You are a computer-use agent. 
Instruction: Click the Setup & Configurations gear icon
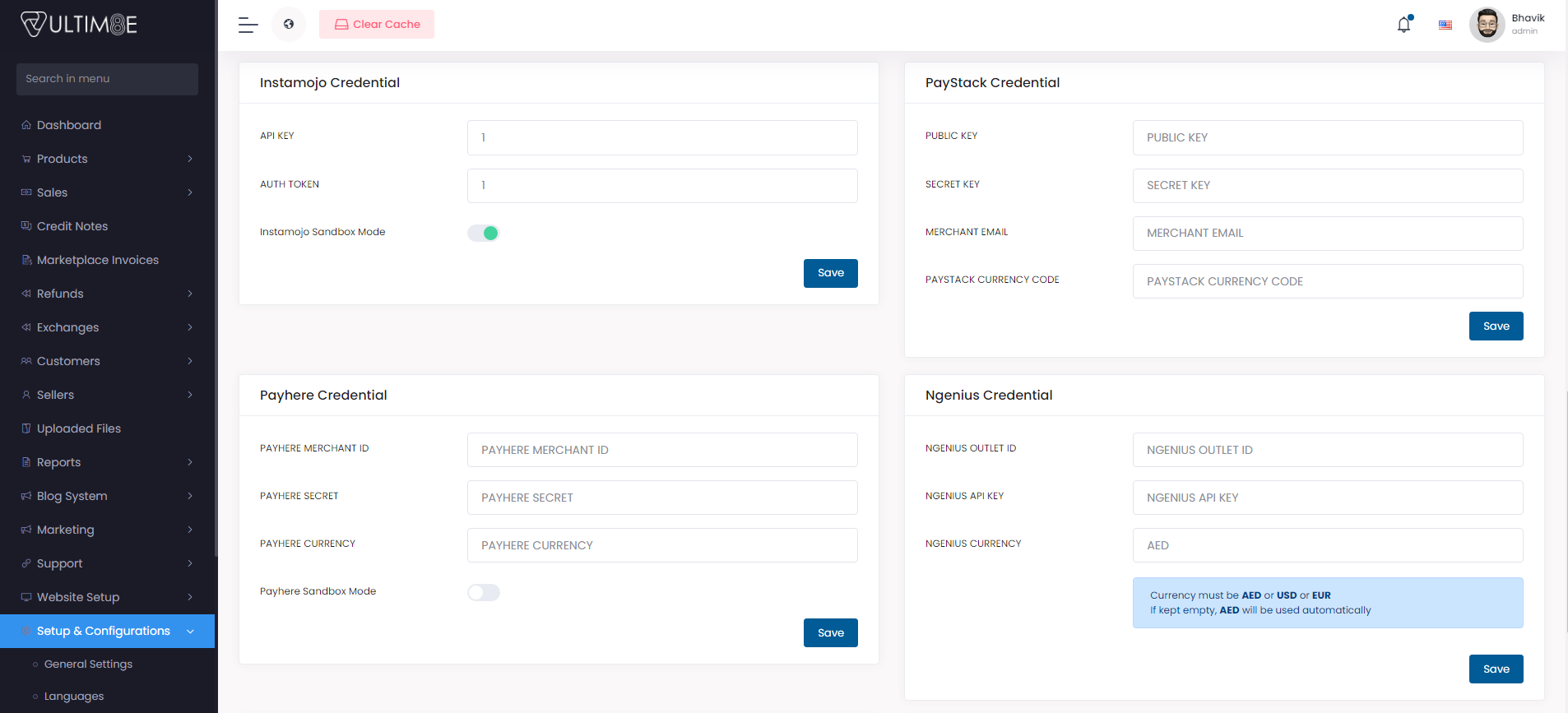pos(26,631)
